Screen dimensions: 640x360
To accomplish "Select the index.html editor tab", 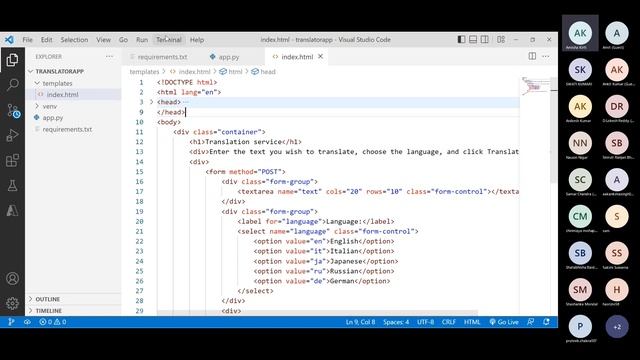I will point(297,57).
